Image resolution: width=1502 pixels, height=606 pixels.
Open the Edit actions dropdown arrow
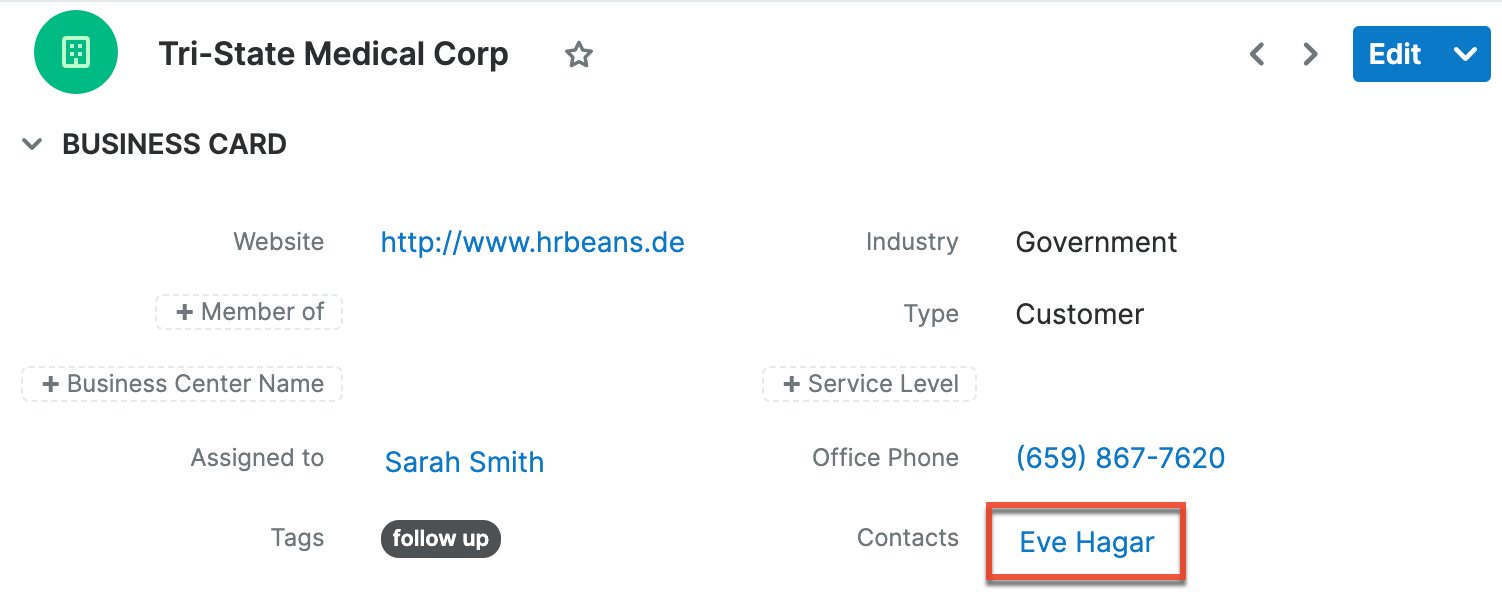(x=1465, y=54)
